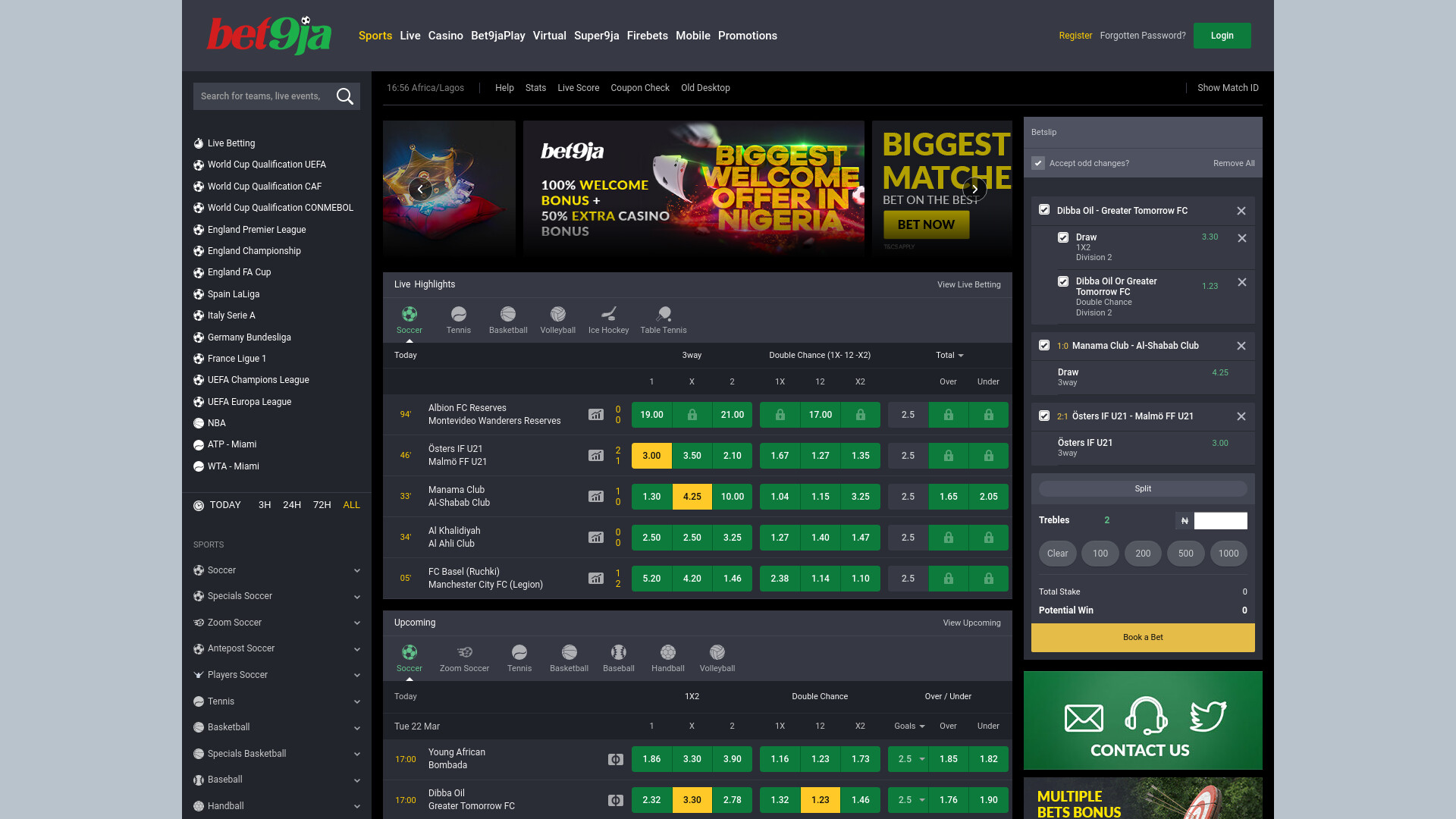Open stats icon for Östers IF U21 match
Image resolution: width=1456 pixels, height=819 pixels.
pos(596,456)
